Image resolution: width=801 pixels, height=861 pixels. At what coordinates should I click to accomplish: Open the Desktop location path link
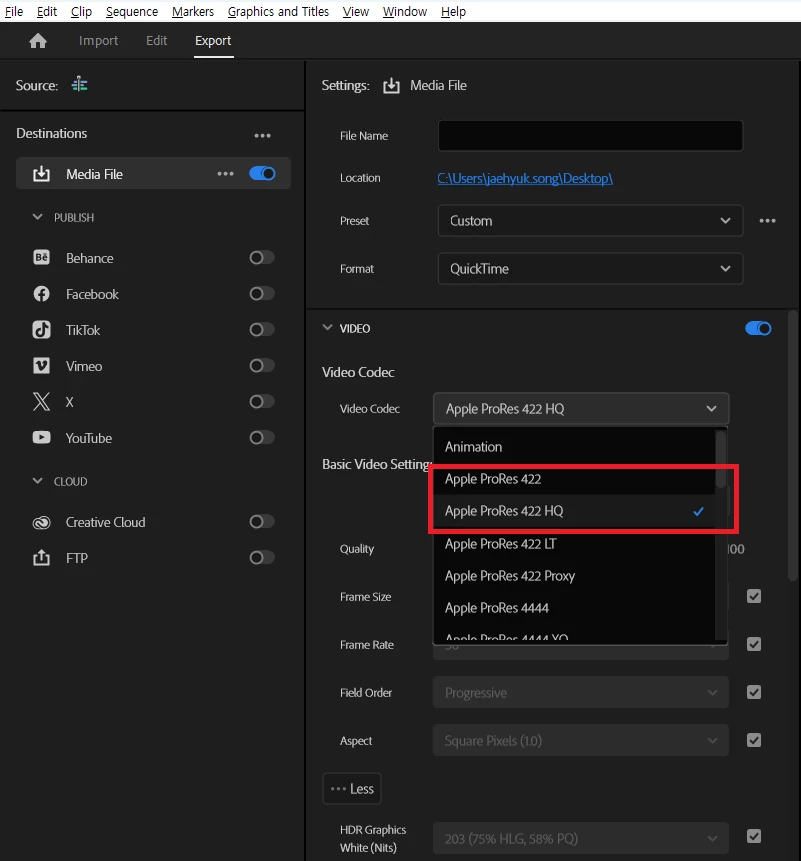coord(525,178)
